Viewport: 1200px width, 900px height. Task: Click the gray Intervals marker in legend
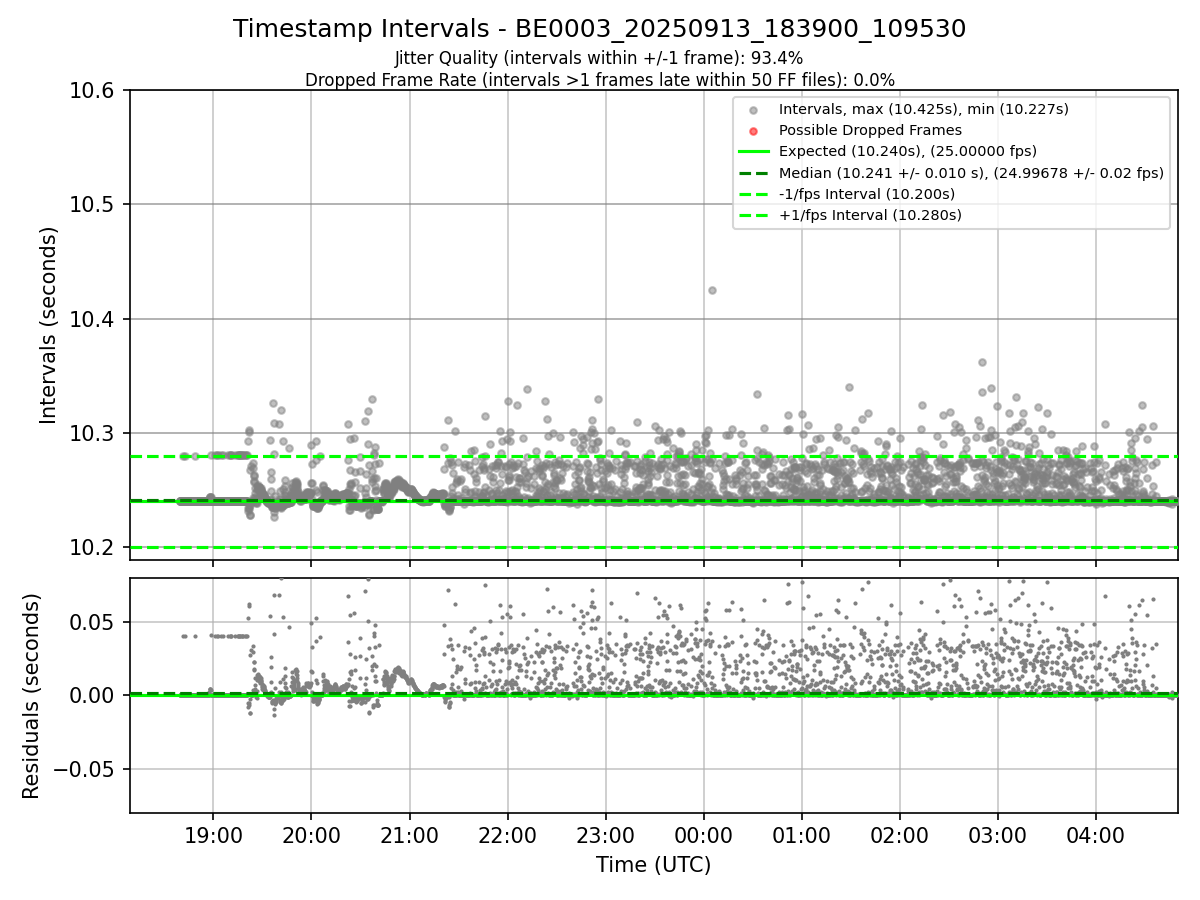754,110
